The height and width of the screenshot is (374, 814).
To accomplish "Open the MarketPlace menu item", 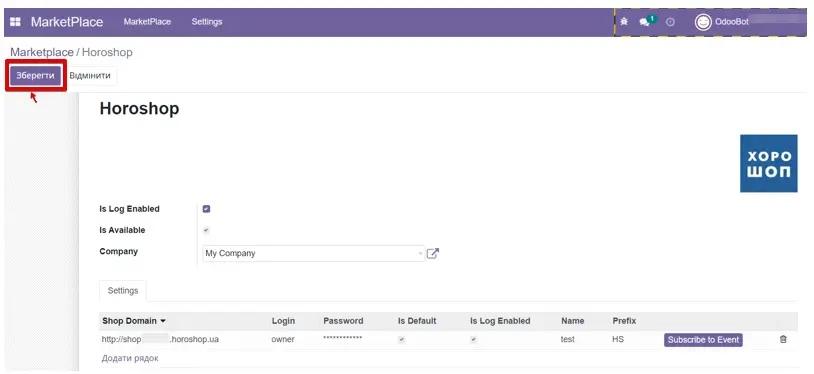I will coord(147,22).
